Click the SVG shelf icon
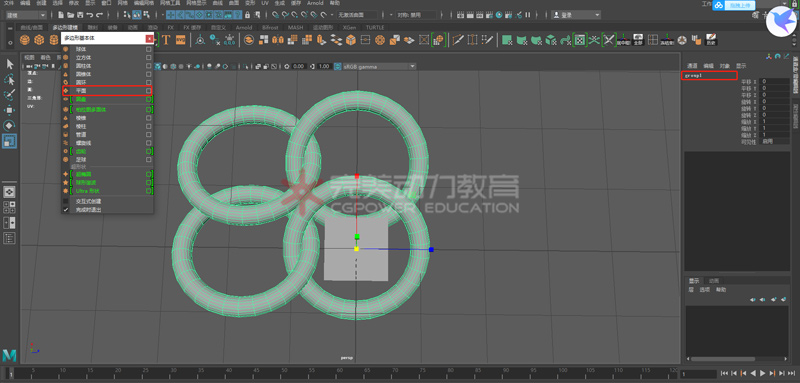Image resolution: width=800 pixels, height=383 pixels. click(x=180, y=39)
